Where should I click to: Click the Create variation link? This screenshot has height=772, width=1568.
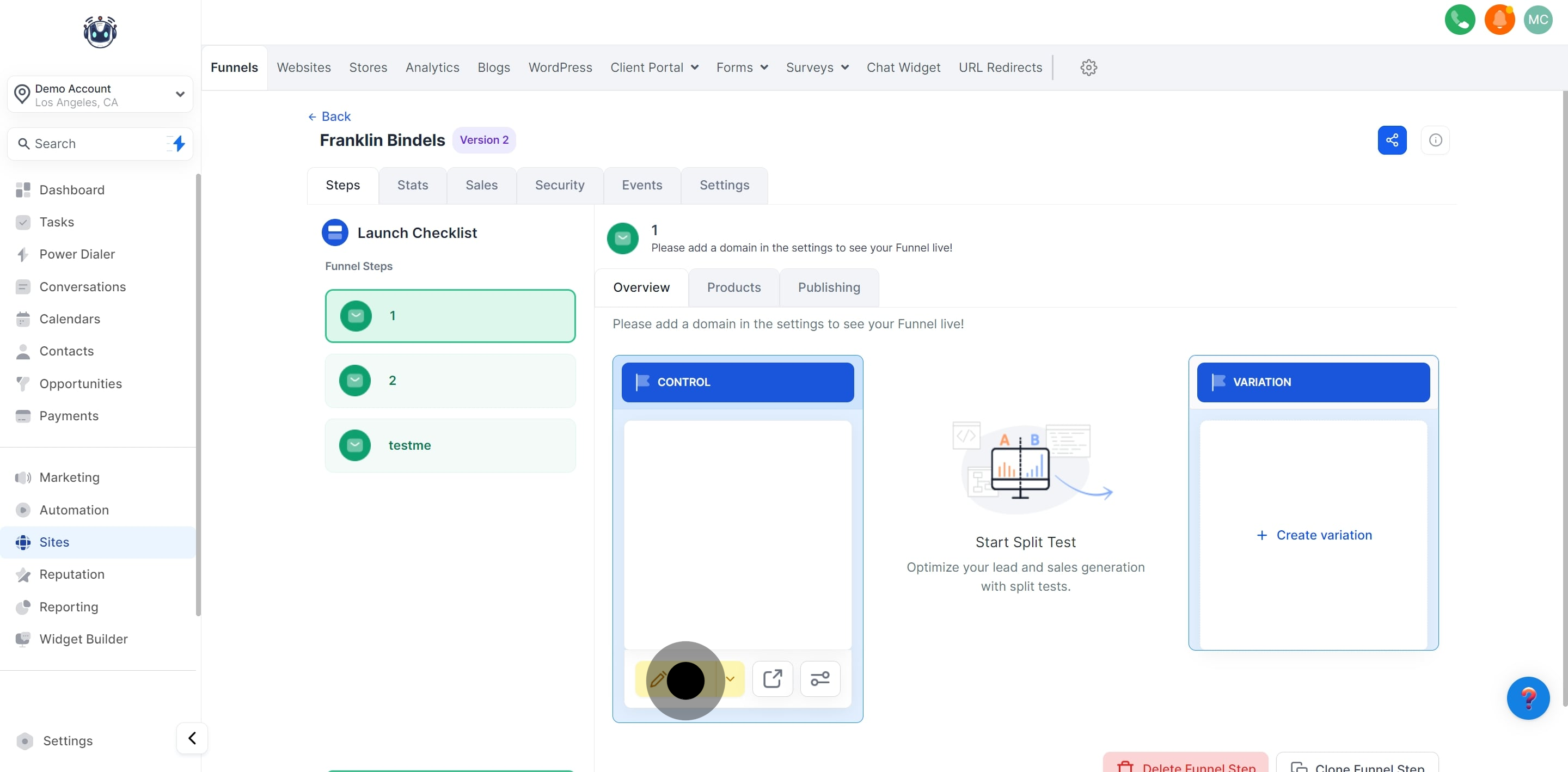click(1314, 535)
